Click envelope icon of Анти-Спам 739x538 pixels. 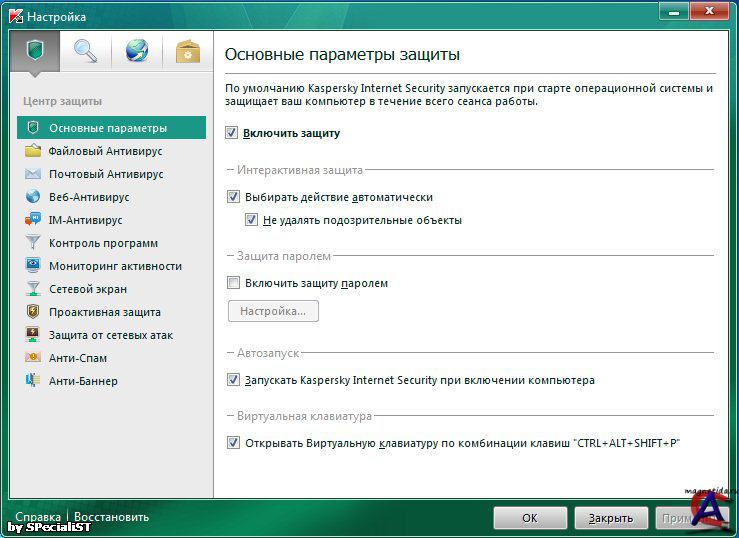[x=33, y=358]
